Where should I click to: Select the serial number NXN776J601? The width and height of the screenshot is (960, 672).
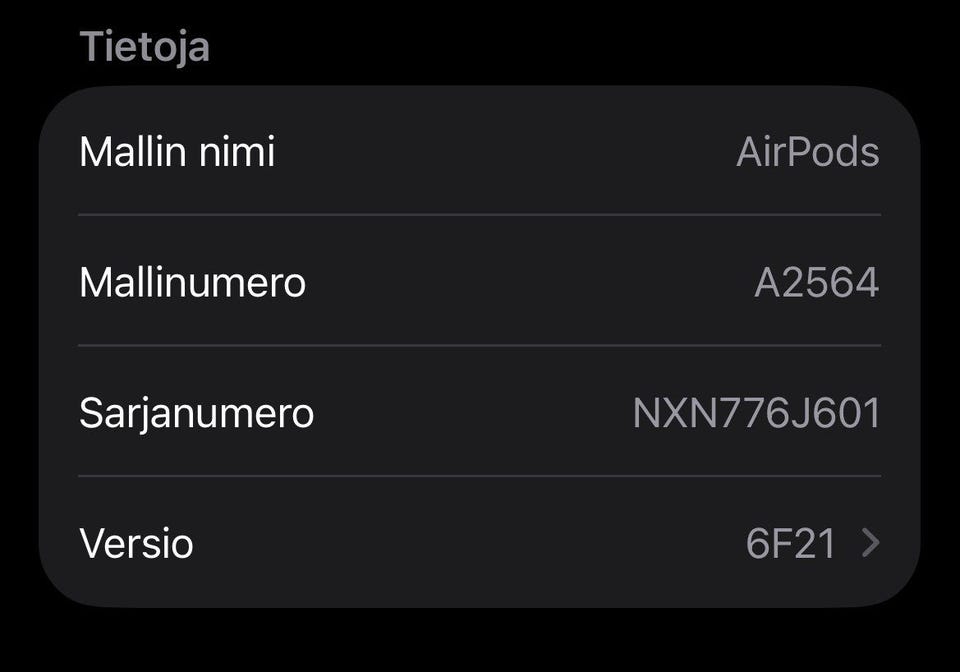coord(756,412)
